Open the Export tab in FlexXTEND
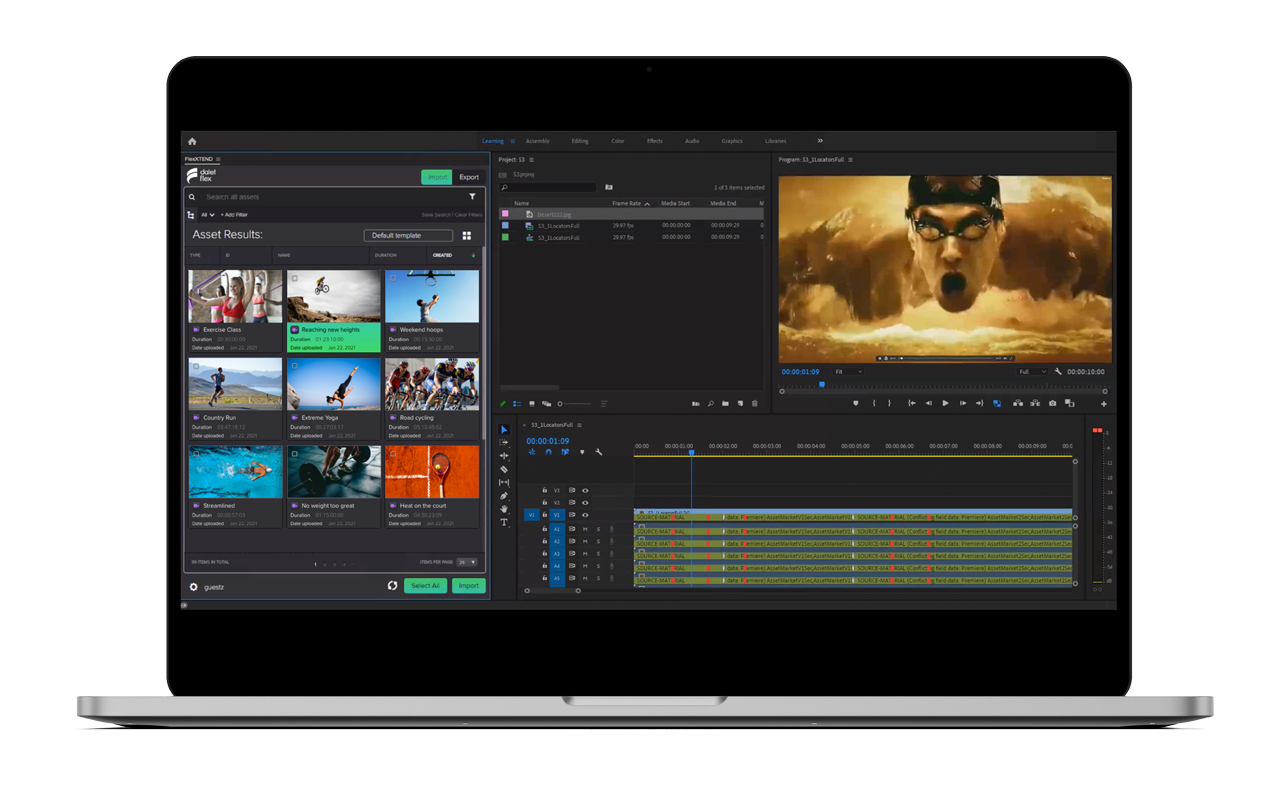1280x795 pixels. [x=469, y=177]
